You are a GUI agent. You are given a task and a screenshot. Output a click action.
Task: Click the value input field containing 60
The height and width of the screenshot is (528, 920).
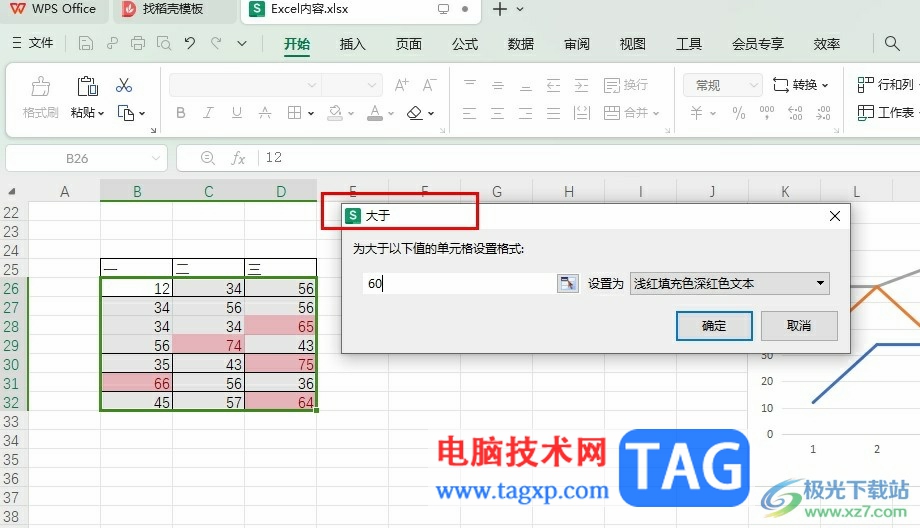pos(459,284)
